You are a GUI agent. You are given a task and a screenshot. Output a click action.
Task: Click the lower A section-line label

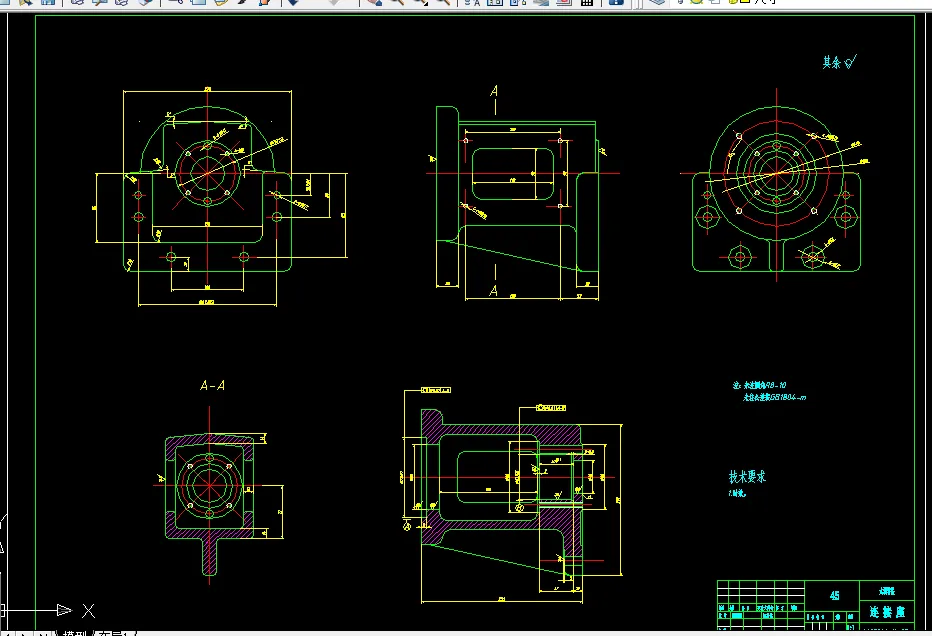click(493, 291)
